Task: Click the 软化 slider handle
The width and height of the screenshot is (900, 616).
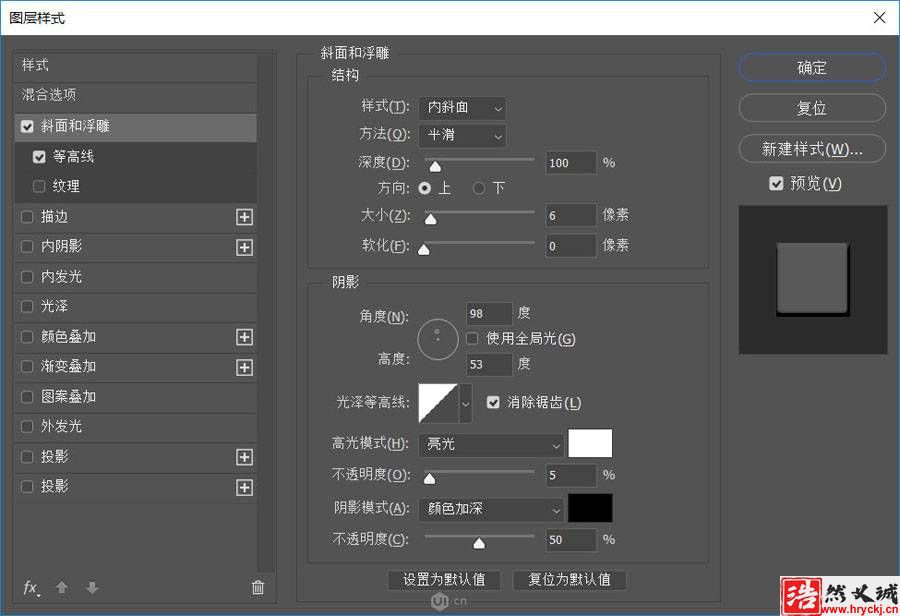Action: (424, 250)
